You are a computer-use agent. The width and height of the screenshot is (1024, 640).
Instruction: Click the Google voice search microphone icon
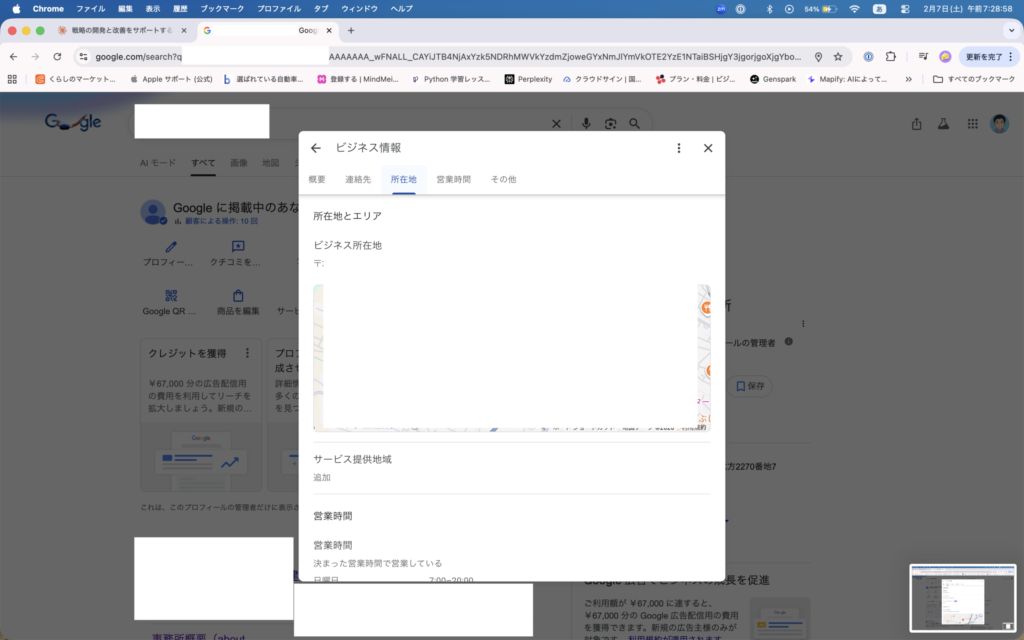point(587,123)
